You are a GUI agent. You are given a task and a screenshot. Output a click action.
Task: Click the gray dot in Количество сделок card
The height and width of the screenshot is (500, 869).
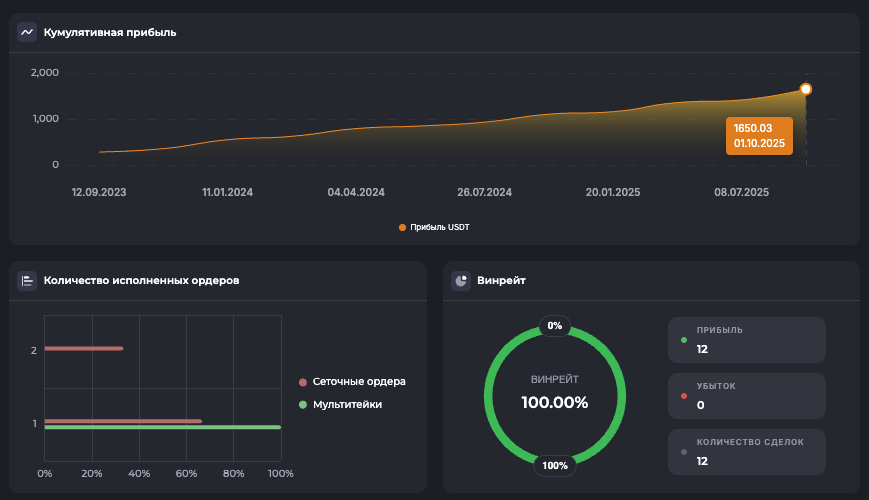tap(684, 452)
